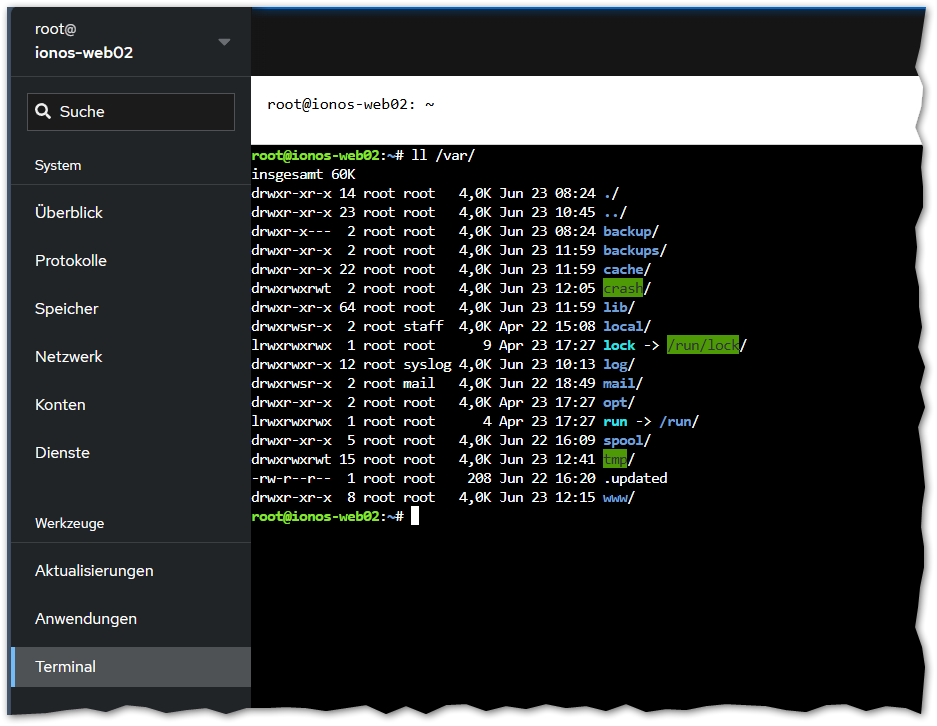Open Anwendungen under Werkzeuge
Image resolution: width=937 pixels, height=726 pixels.
coord(86,619)
